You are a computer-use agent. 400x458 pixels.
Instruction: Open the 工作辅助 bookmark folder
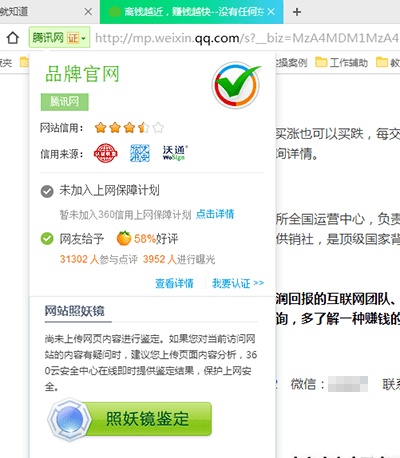(341, 62)
